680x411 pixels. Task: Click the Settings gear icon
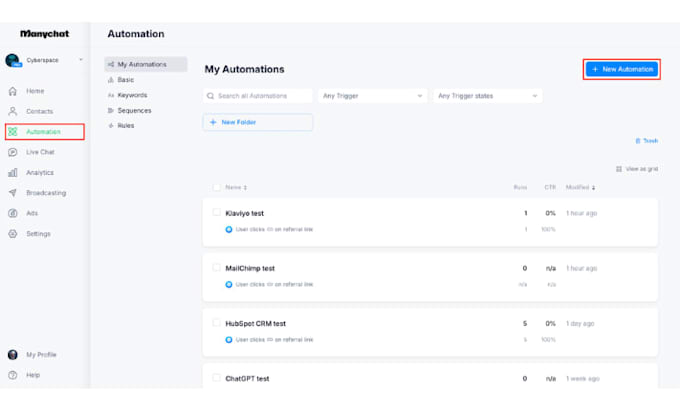[x=13, y=234]
